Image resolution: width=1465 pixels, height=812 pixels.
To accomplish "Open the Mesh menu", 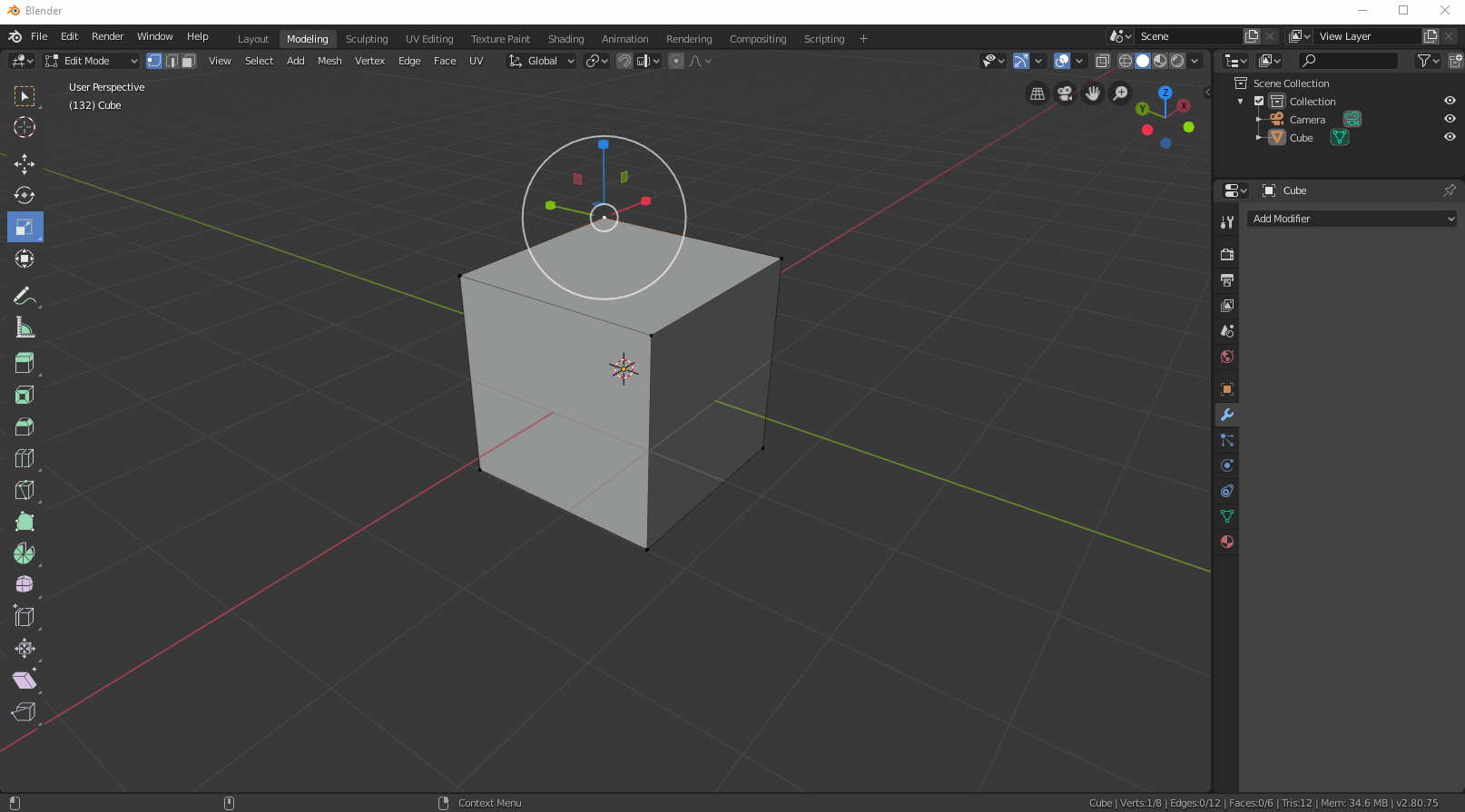I will [x=329, y=61].
